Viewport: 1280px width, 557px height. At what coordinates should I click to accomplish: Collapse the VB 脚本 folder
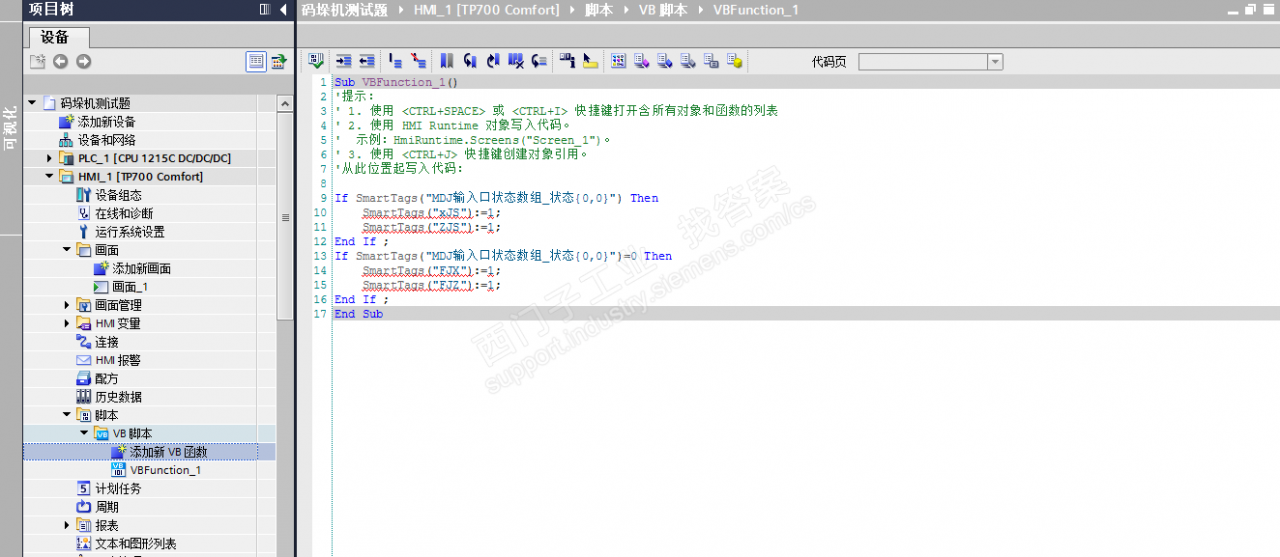(84, 433)
